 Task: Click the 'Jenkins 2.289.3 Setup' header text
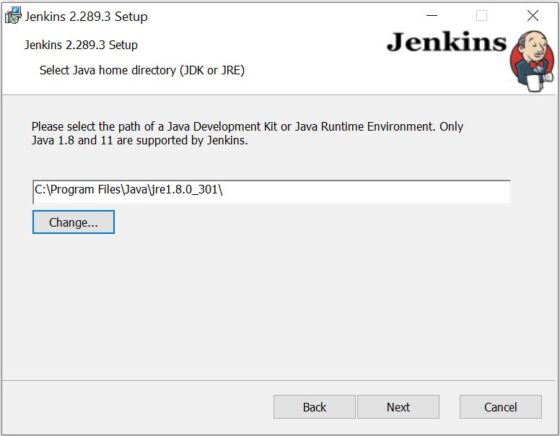point(81,45)
